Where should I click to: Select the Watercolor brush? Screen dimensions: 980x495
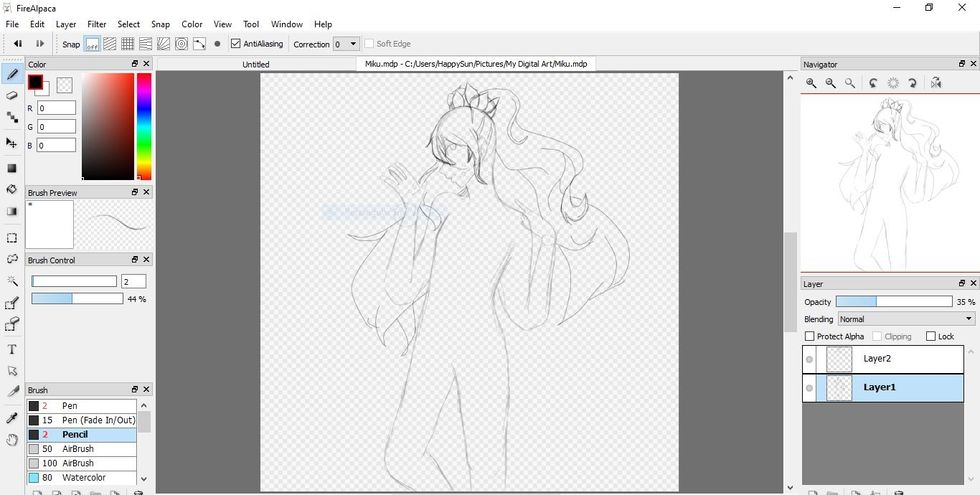81,478
